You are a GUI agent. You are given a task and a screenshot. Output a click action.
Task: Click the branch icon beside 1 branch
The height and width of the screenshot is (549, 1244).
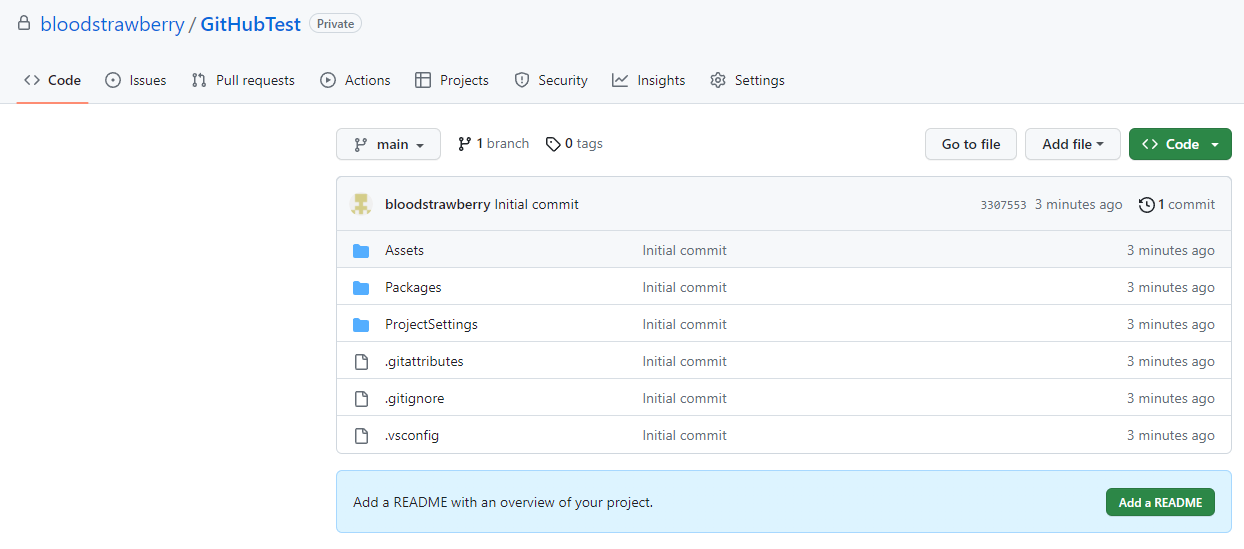click(464, 144)
